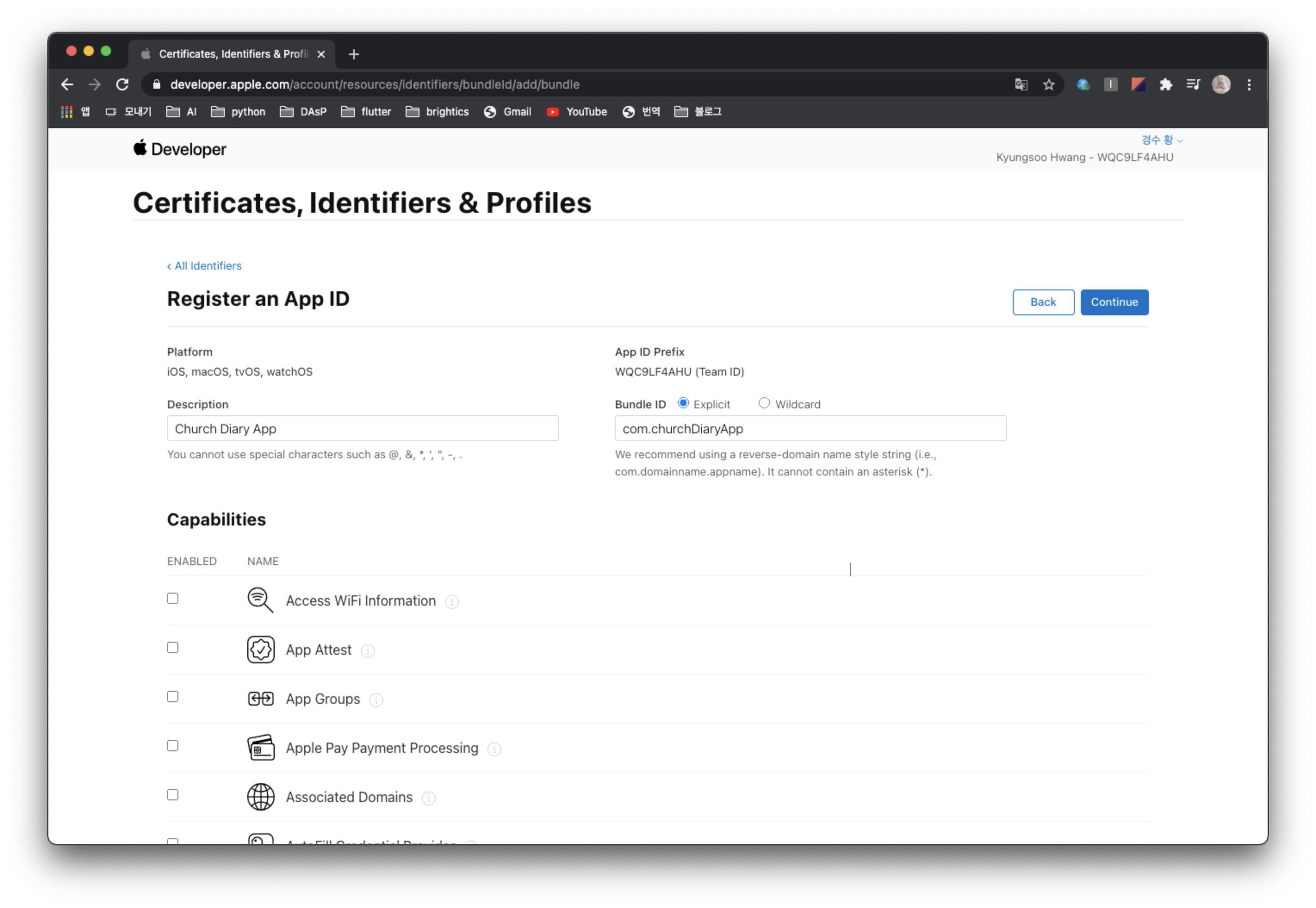
Task: Click the Bundle ID text field
Action: point(810,429)
